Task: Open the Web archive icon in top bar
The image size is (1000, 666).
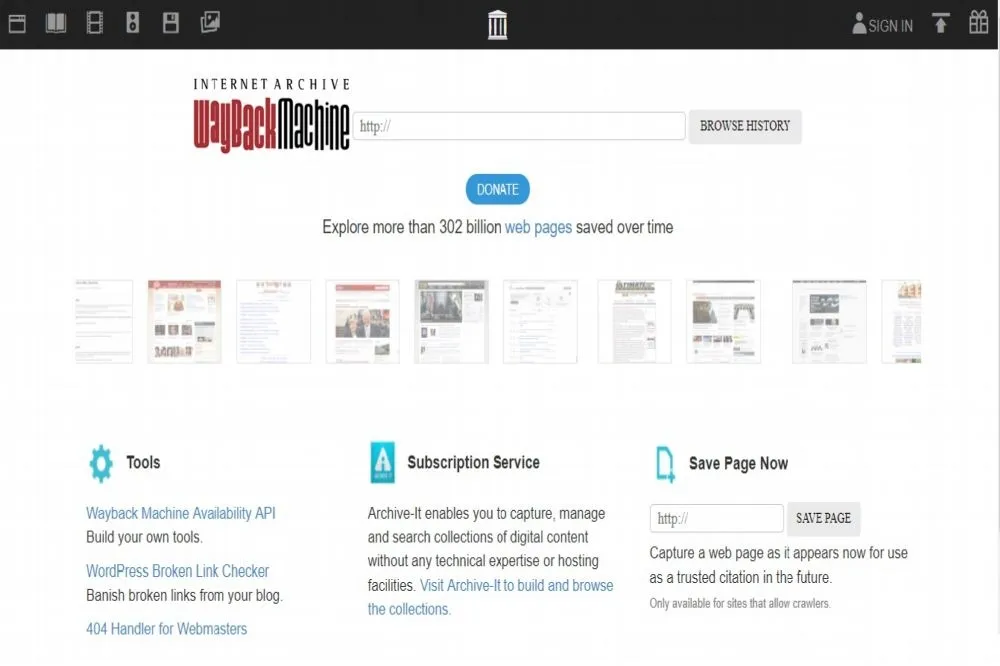Action: (17, 24)
